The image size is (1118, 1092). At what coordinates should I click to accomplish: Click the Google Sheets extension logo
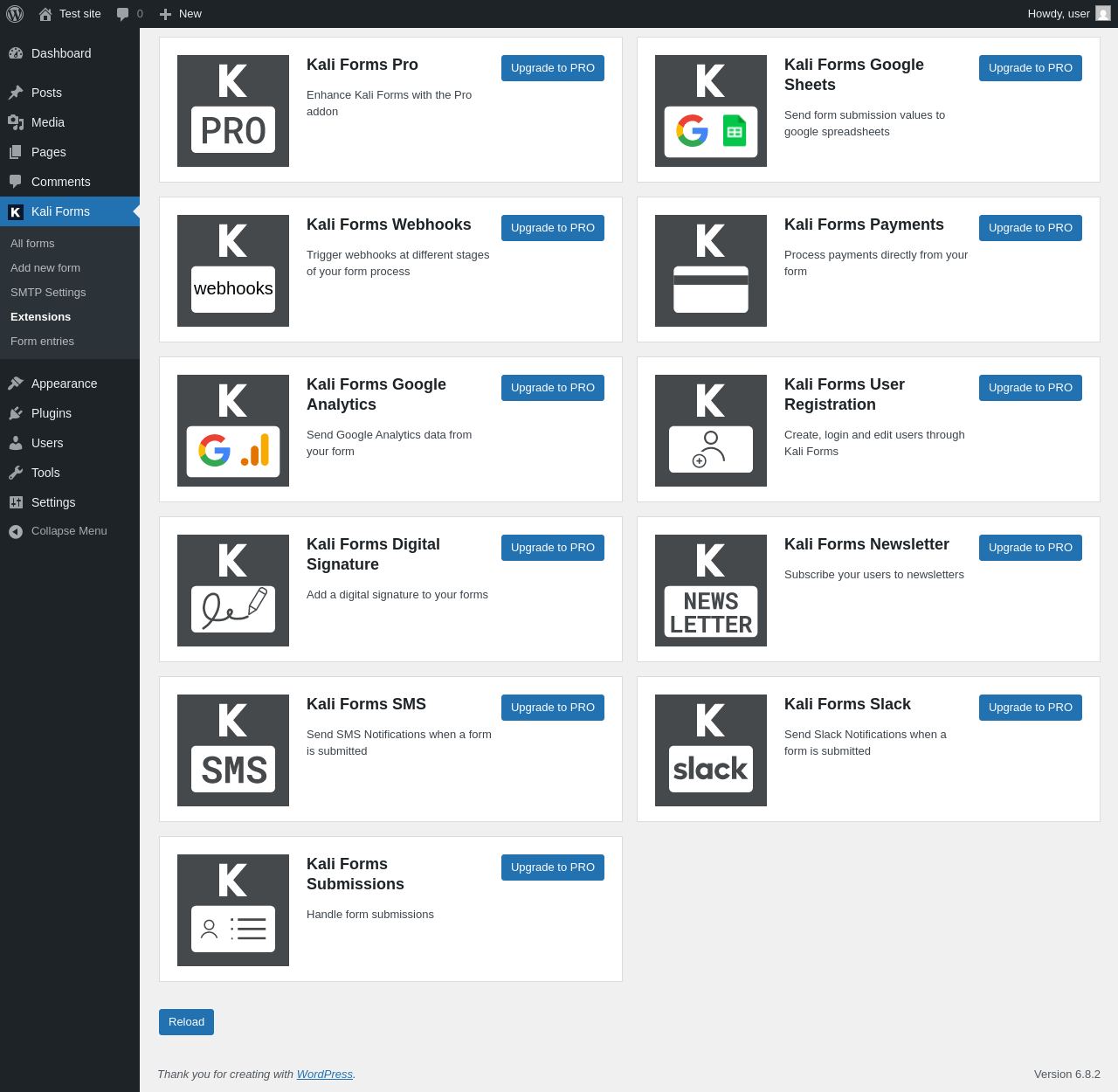pyautogui.click(x=711, y=111)
